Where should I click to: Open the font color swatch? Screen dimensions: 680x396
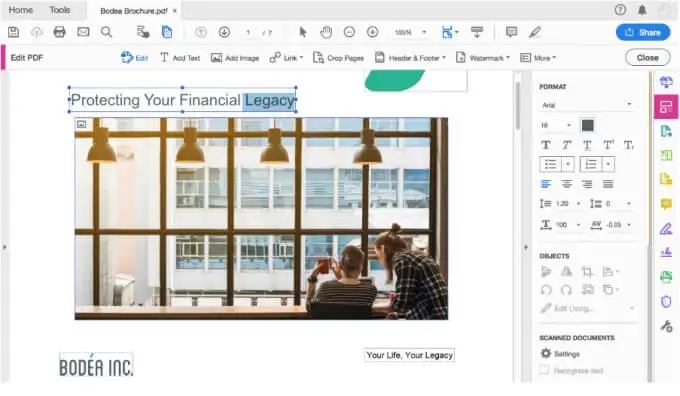[x=588, y=125]
